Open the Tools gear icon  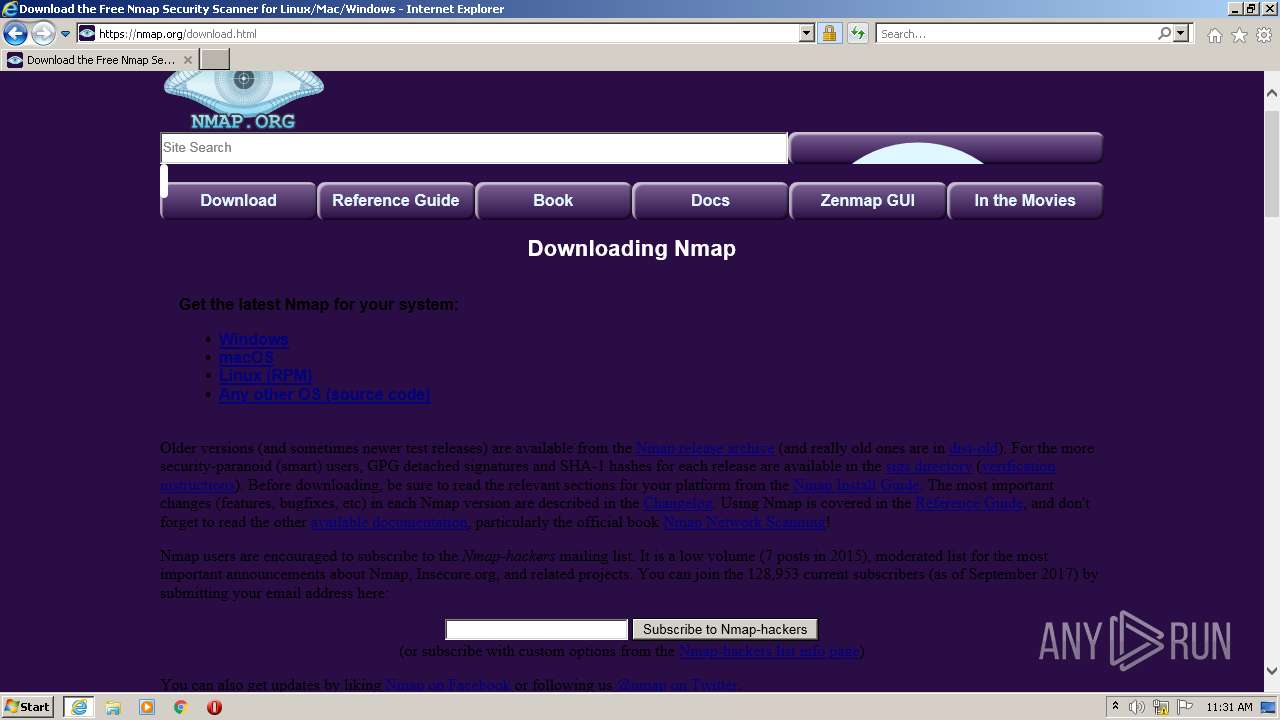(1264, 35)
